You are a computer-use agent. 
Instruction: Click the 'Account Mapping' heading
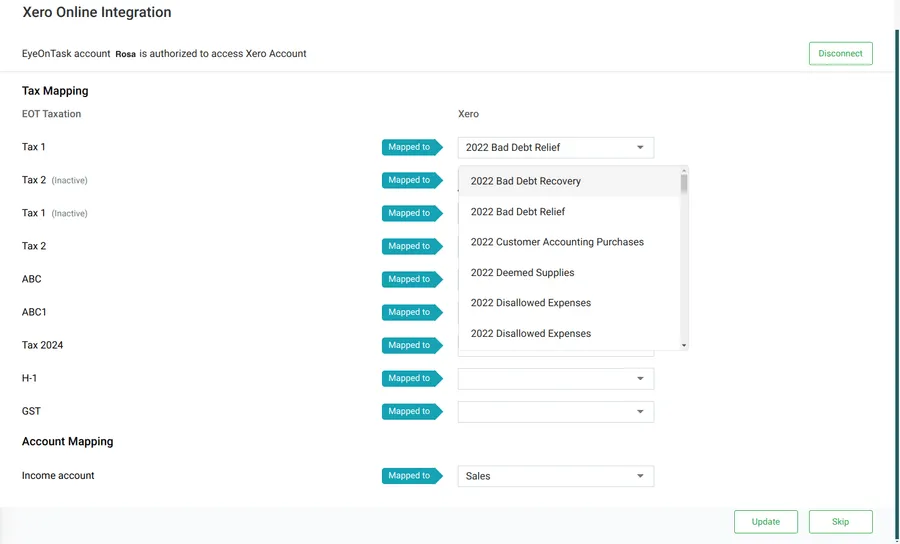click(x=67, y=441)
